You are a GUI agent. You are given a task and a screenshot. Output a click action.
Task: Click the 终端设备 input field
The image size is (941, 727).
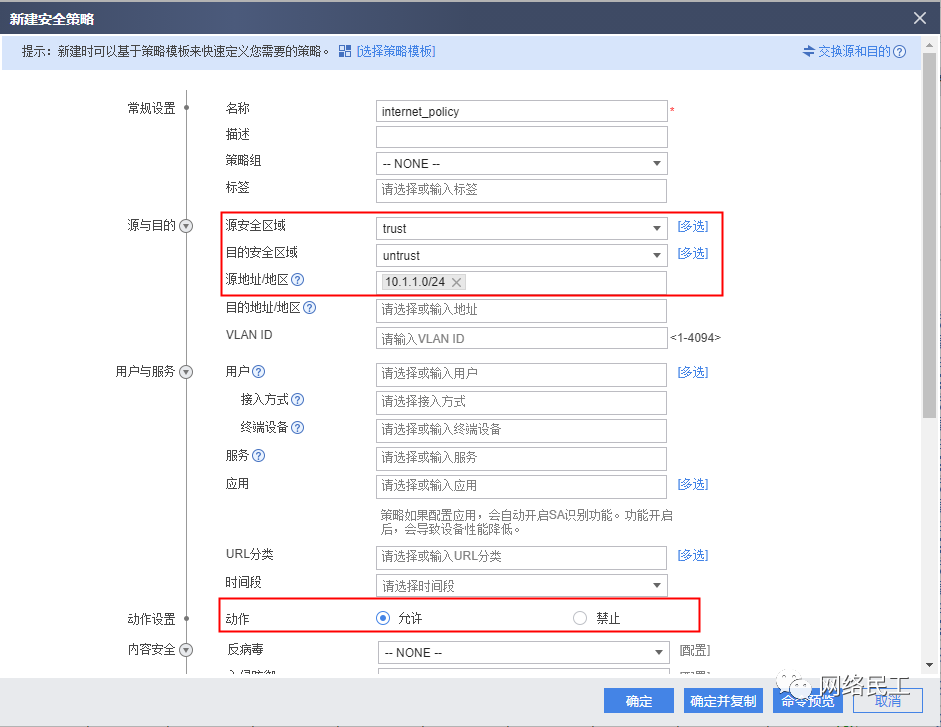(x=522, y=430)
